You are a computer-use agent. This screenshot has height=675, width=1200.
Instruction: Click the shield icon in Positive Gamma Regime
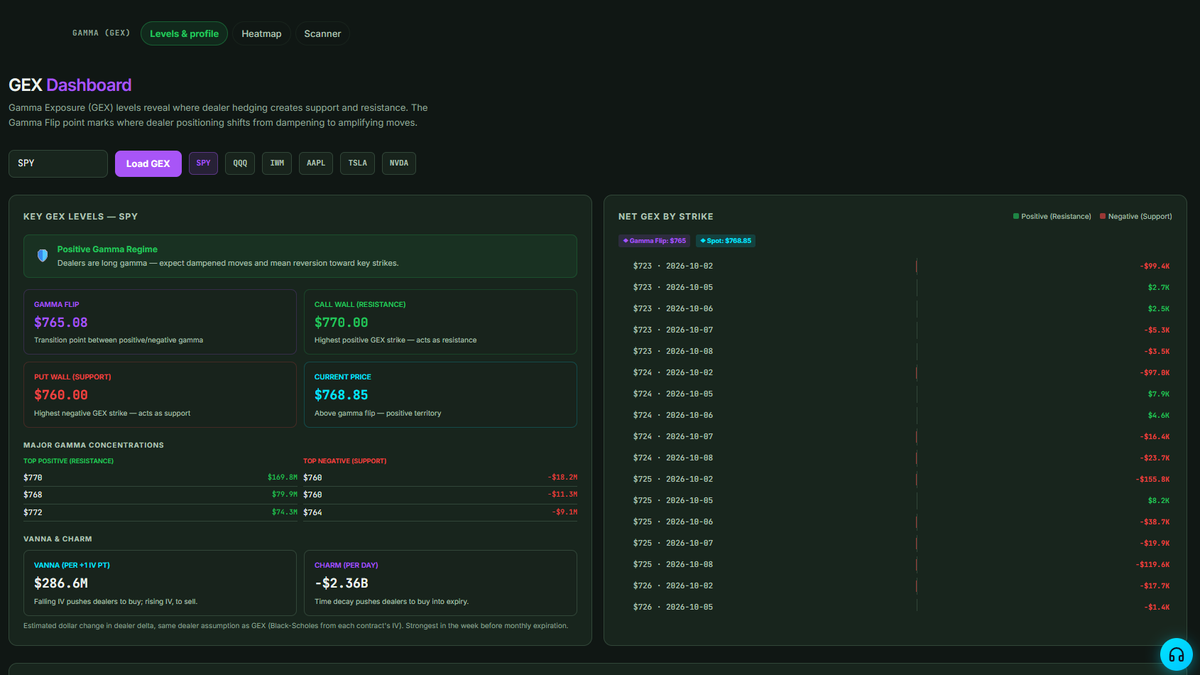pyautogui.click(x=42, y=256)
